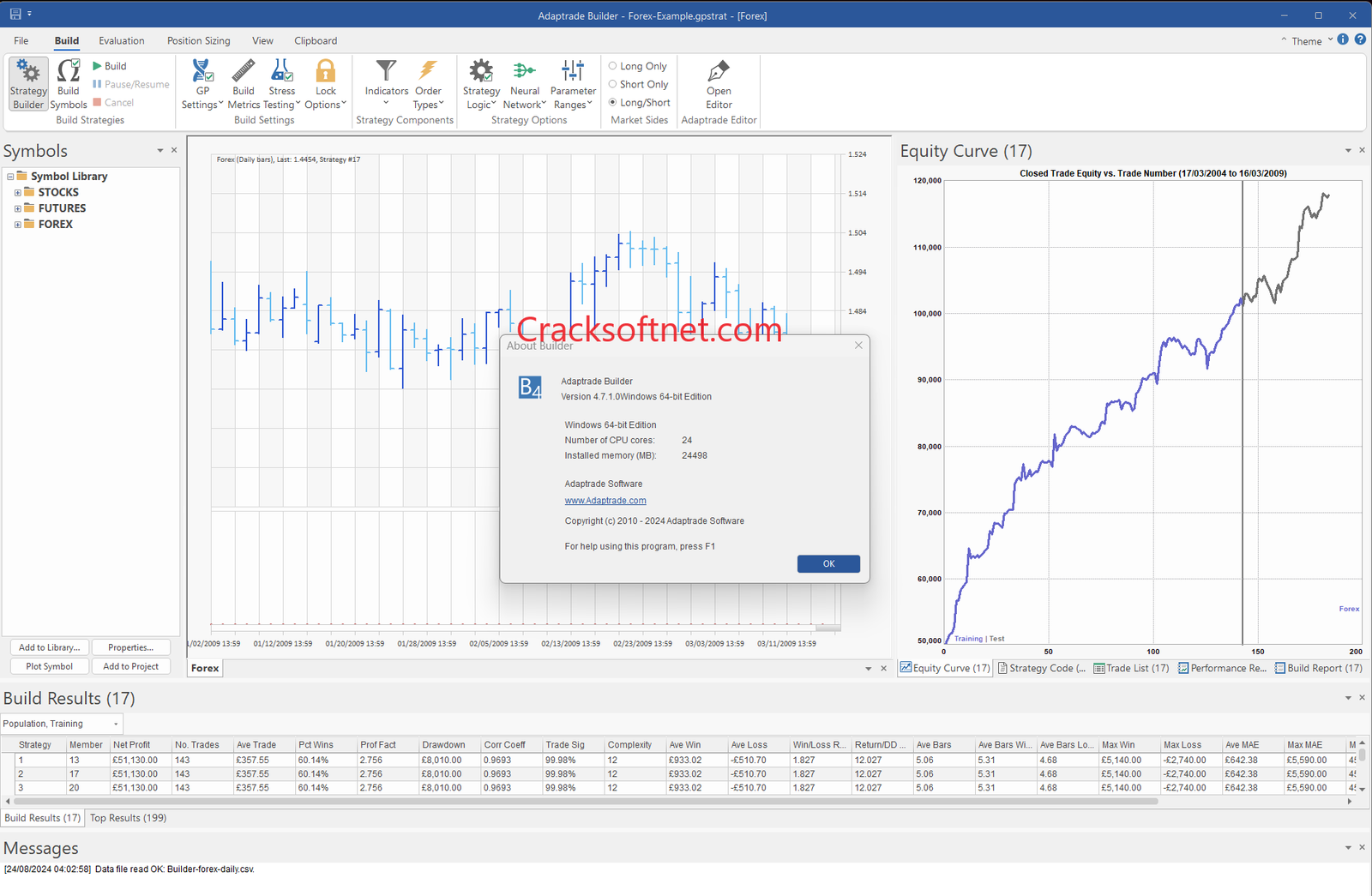Viewport: 1372px width, 896px height.
Task: Click the price chart horizontal scrollbar
Action: 827,627
